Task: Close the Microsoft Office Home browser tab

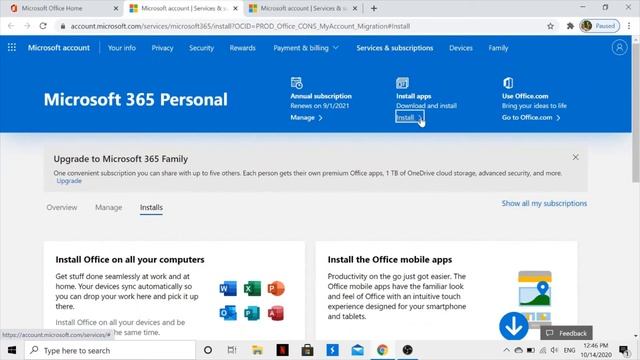Action: pos(116,8)
